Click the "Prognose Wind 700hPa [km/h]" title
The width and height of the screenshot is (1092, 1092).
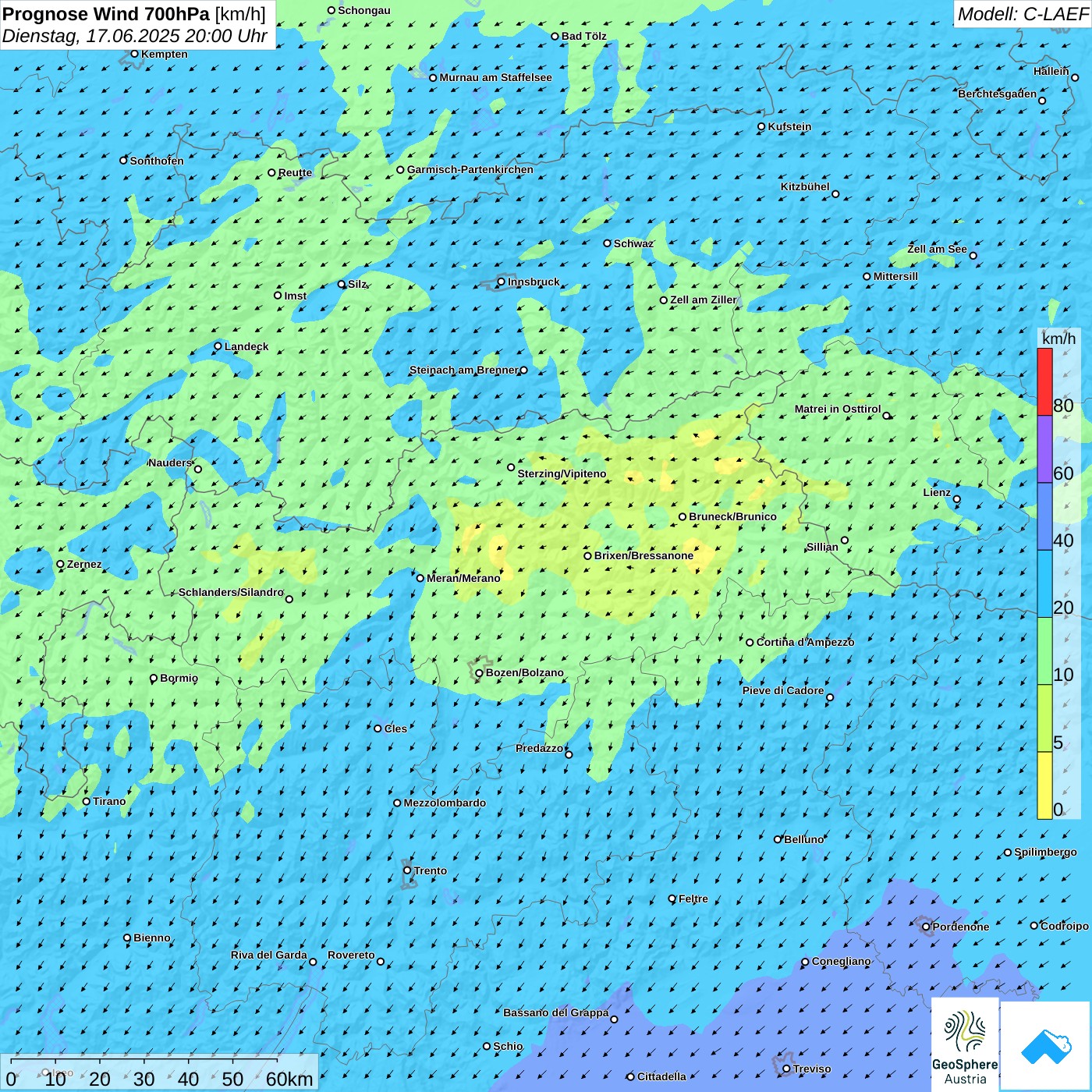coord(134,14)
